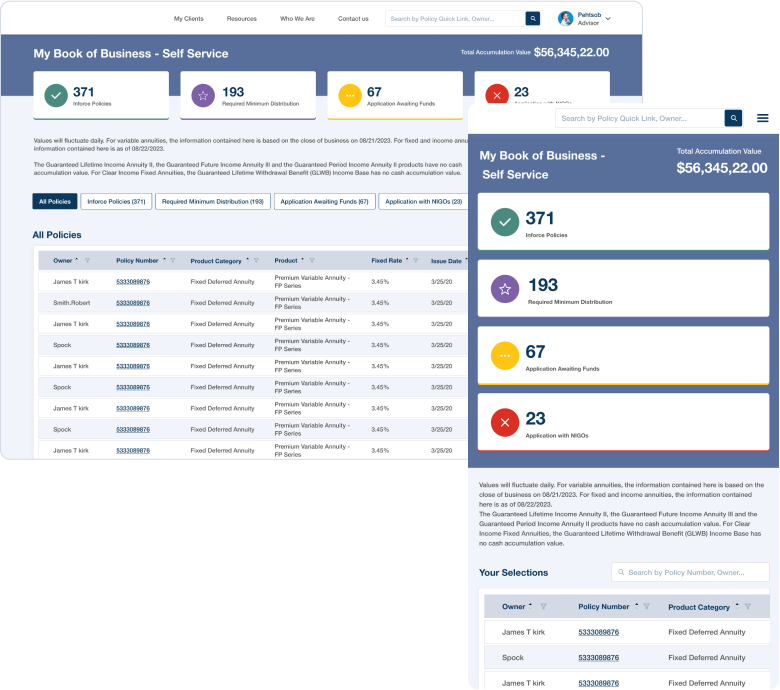
Task: Open policy link in first James T kirk mobile row
Action: 598,632
